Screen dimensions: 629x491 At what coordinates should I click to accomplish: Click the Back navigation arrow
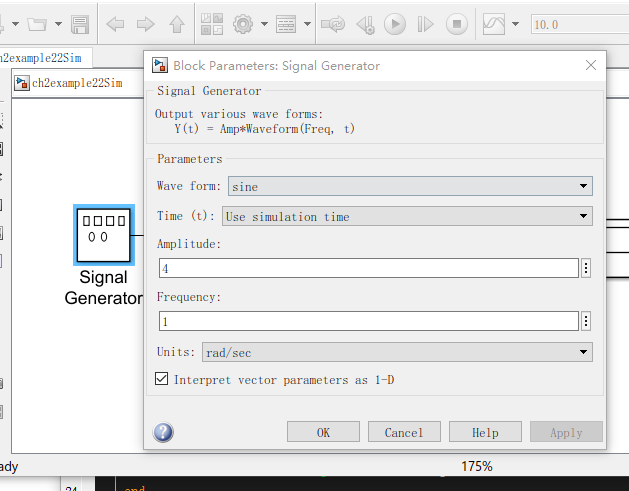(115, 24)
